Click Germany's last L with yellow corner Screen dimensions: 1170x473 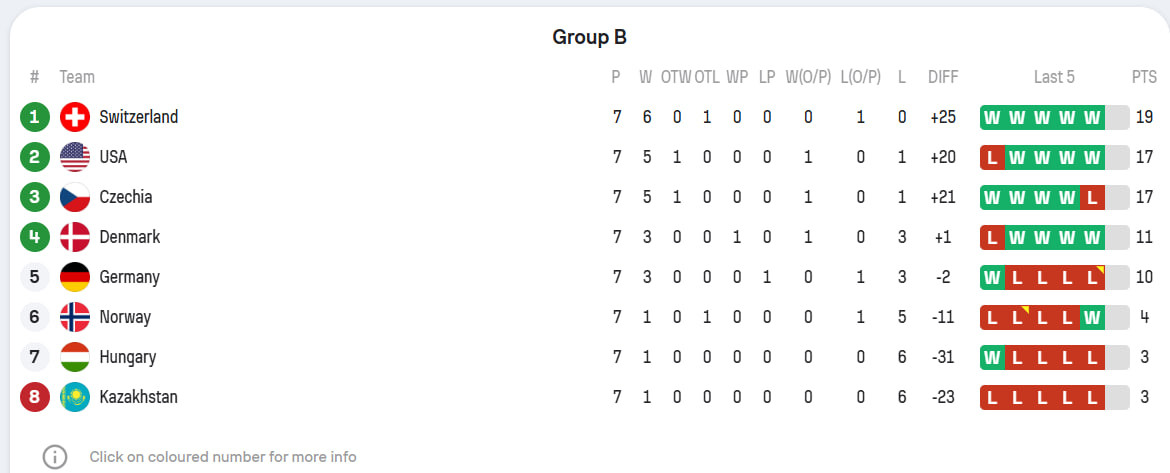click(1092, 278)
